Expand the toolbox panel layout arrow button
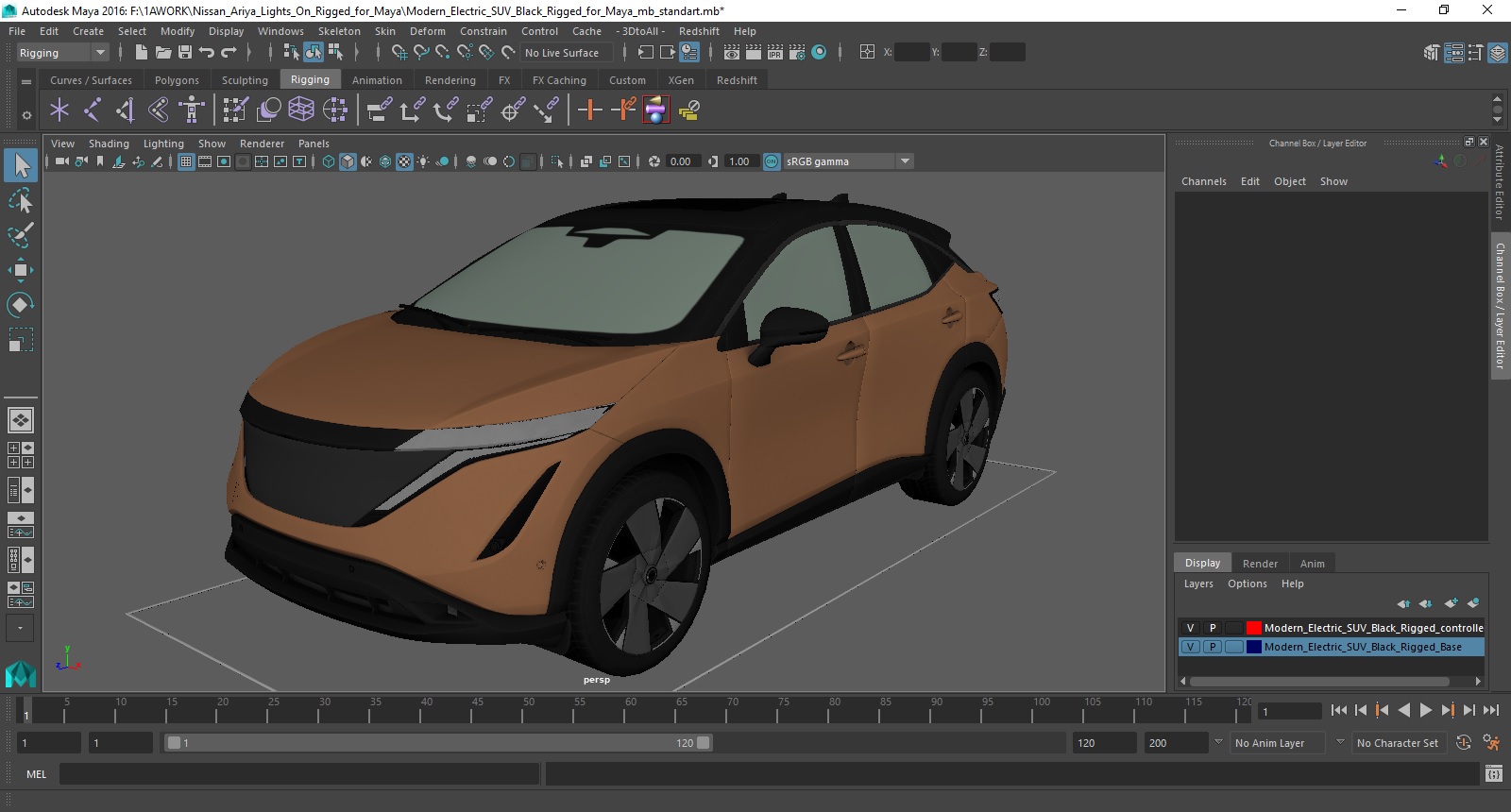The width and height of the screenshot is (1511, 812). tap(20, 628)
